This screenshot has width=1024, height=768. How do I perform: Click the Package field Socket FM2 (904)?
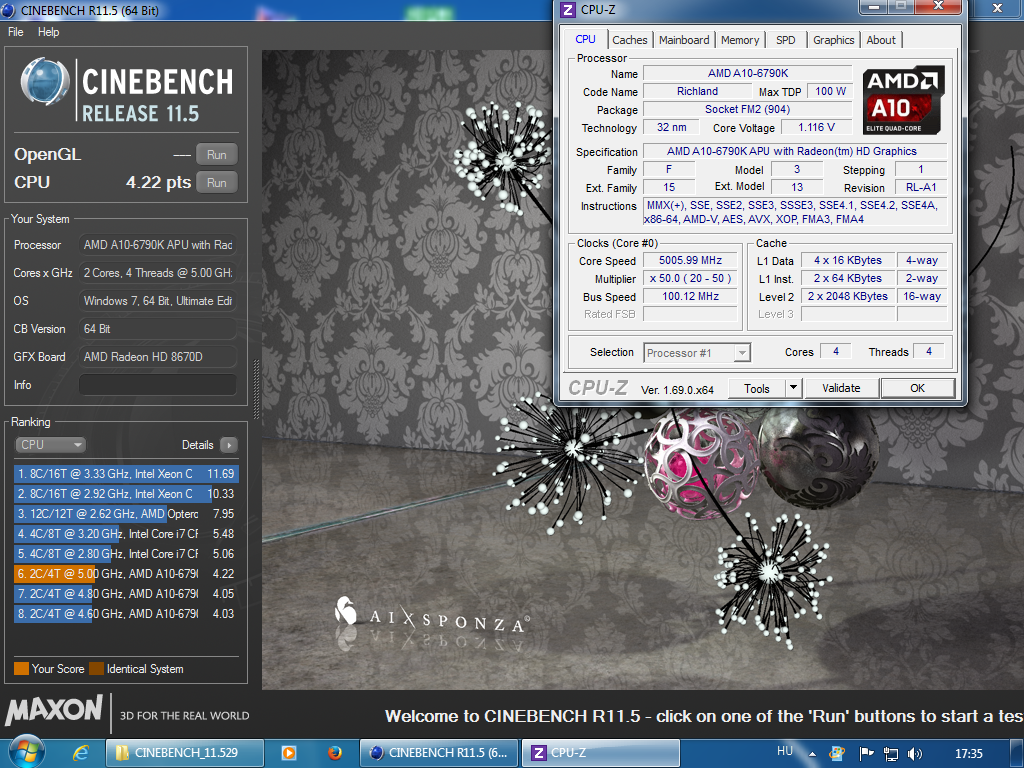(x=748, y=109)
